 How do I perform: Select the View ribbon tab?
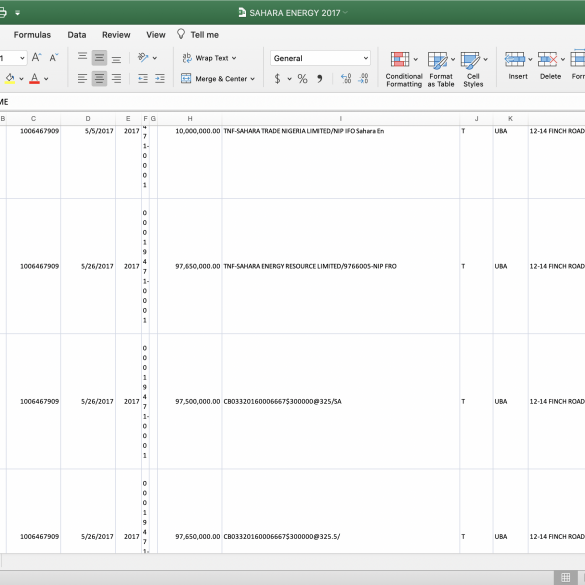pyautogui.click(x=156, y=35)
